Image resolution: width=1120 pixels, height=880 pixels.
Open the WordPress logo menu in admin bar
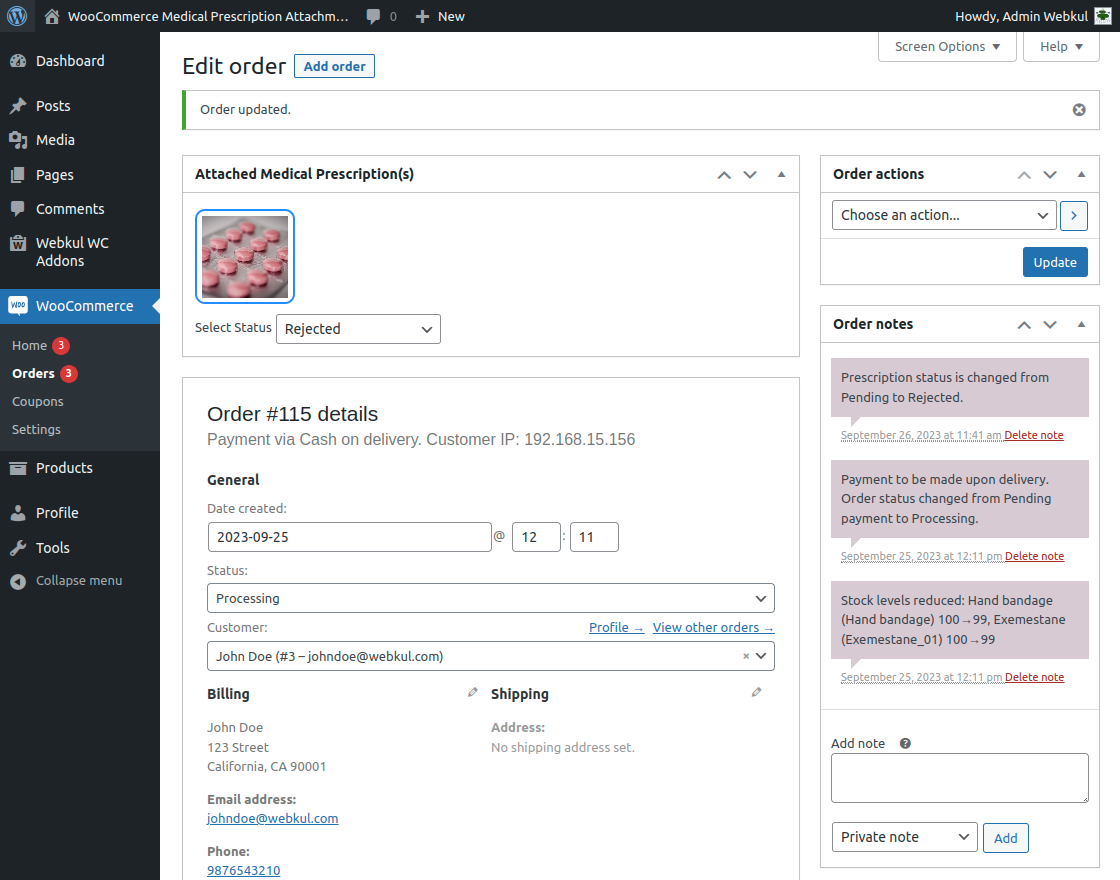pyautogui.click(x=17, y=16)
